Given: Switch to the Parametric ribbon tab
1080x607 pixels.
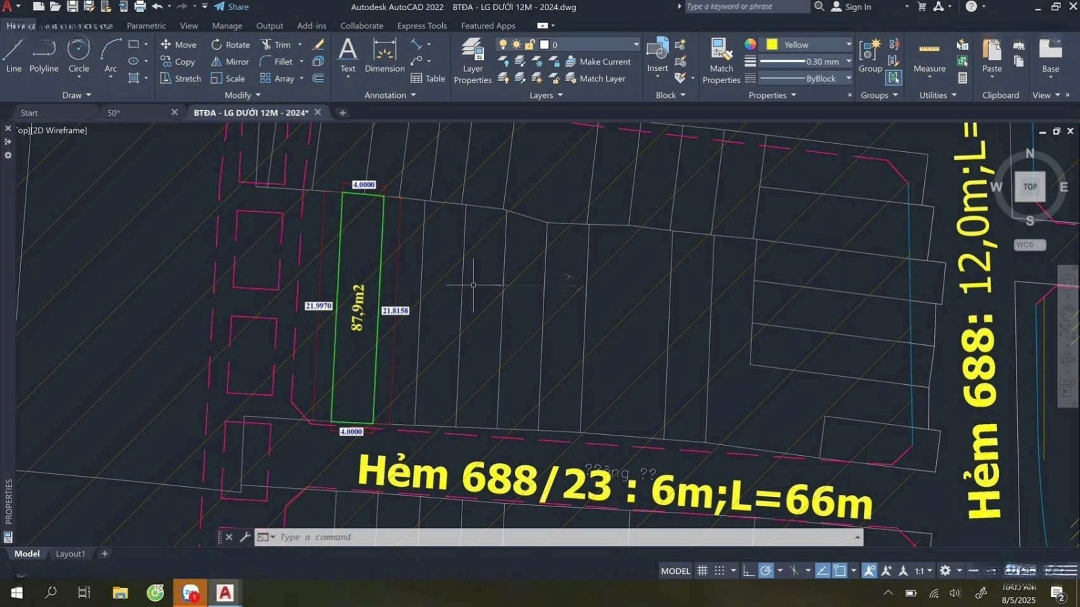Looking at the screenshot, I should click(146, 26).
